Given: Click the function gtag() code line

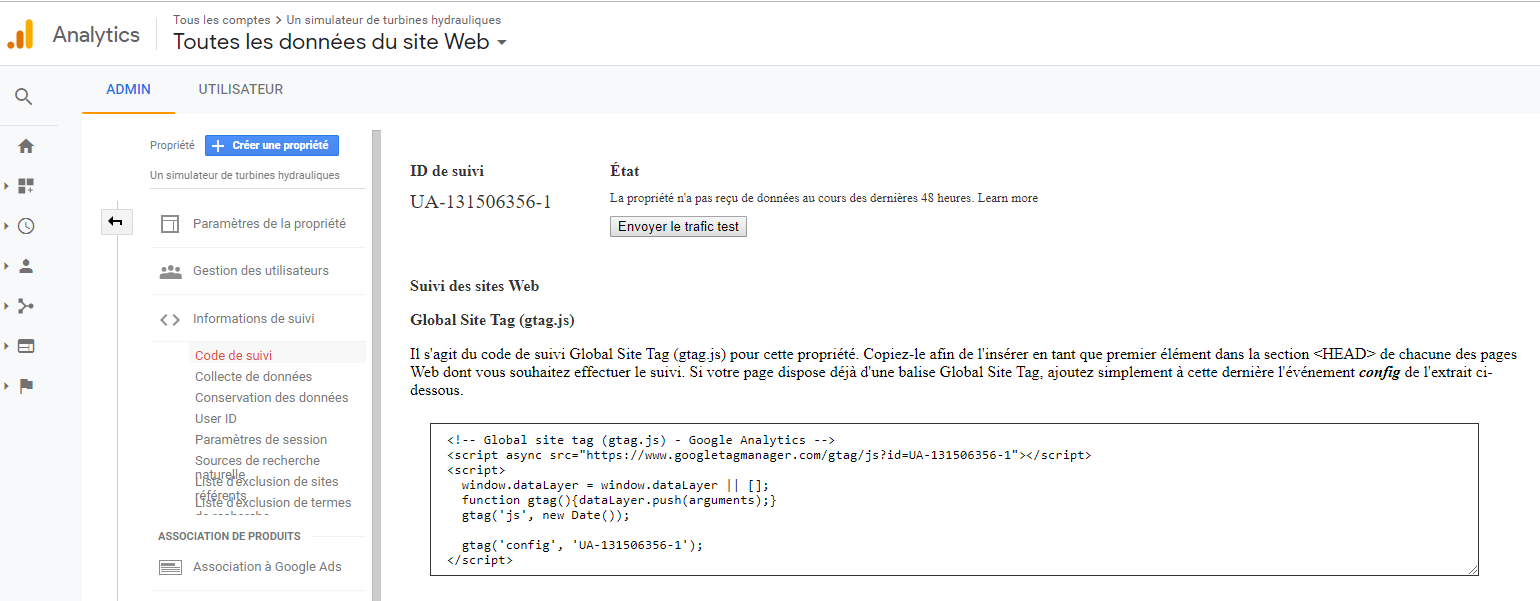Looking at the screenshot, I should (619, 500).
